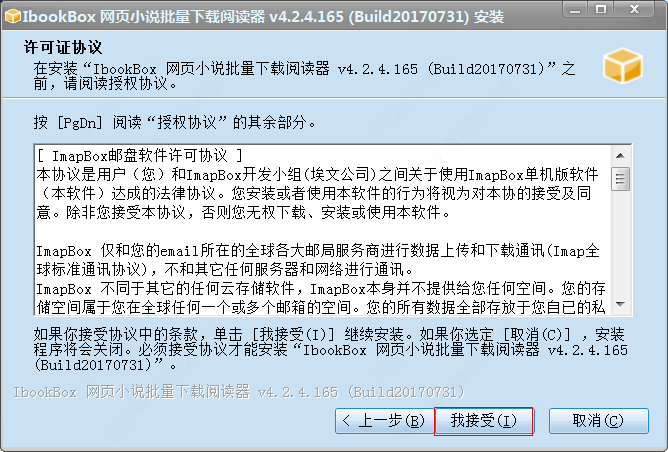Image resolution: width=668 pixels, height=452 pixels.
Task: Click the orange box logo in the header
Action: (x=622, y=66)
